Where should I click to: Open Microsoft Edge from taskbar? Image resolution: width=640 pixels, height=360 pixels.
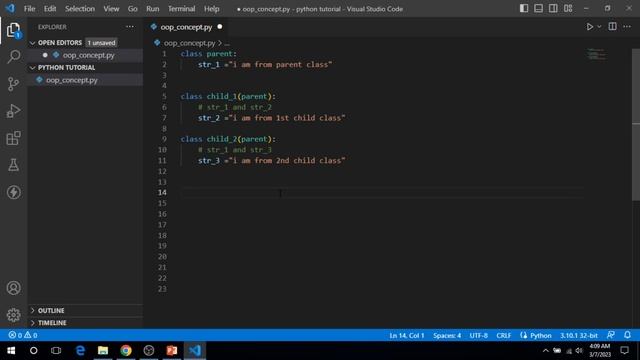point(80,351)
